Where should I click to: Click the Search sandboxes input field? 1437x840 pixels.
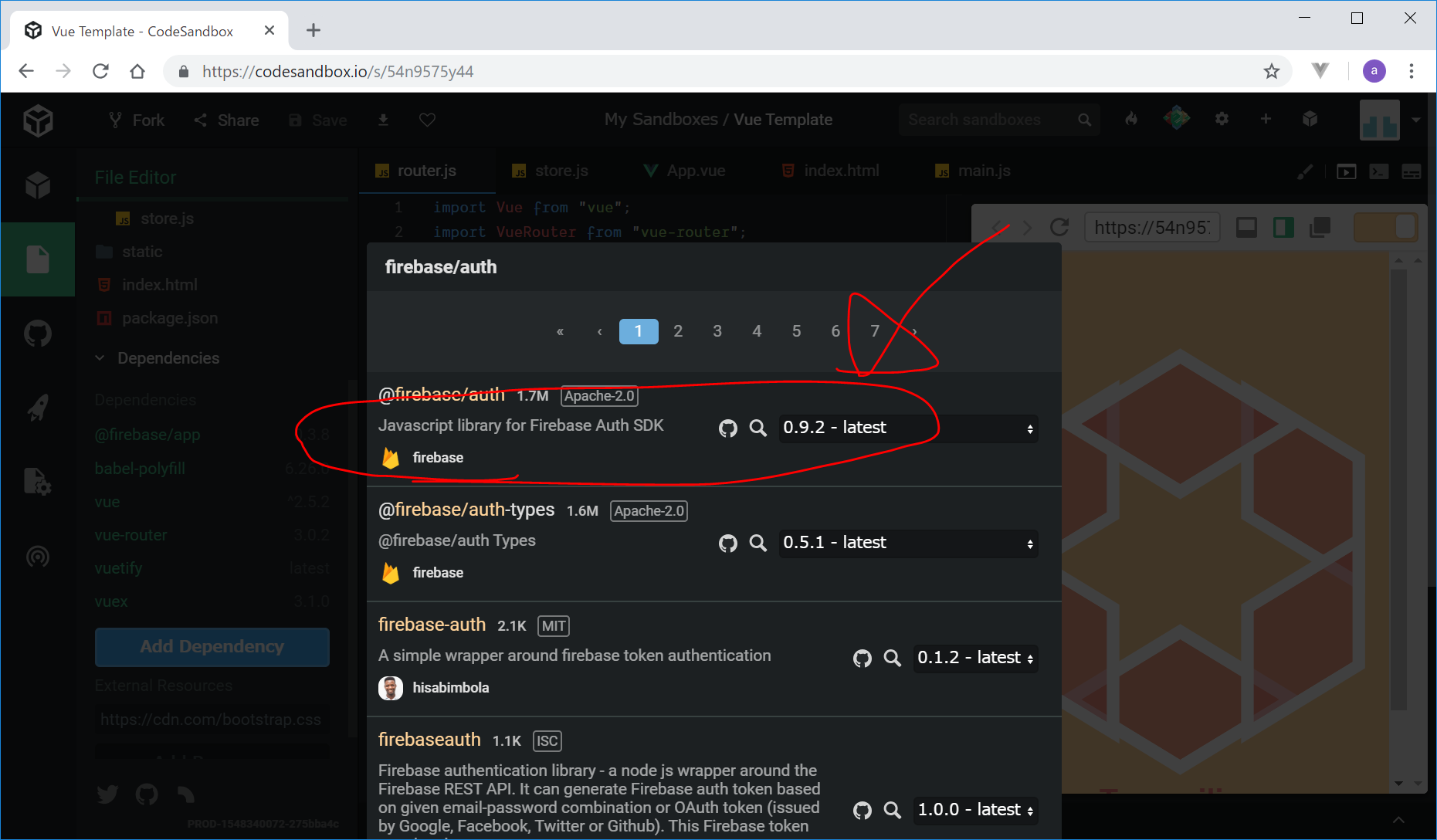tap(988, 120)
